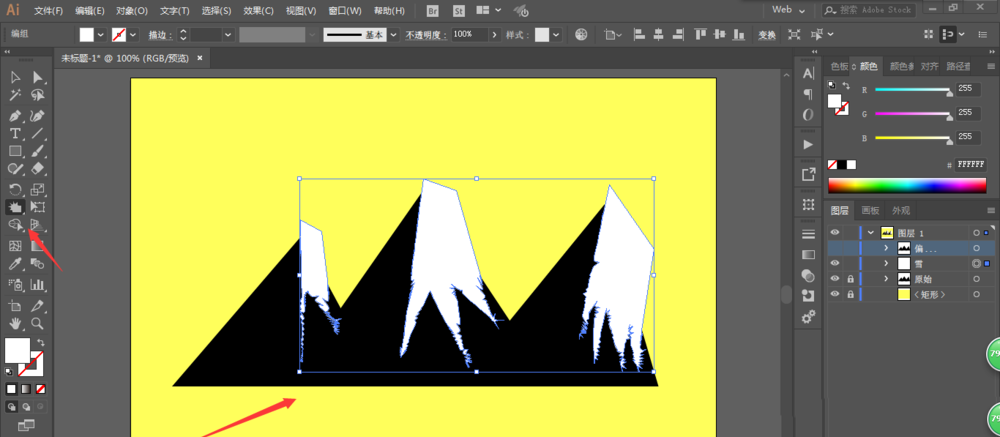This screenshot has width=1000, height=437.
Task: Select the Pen tool
Action: (x=15, y=115)
